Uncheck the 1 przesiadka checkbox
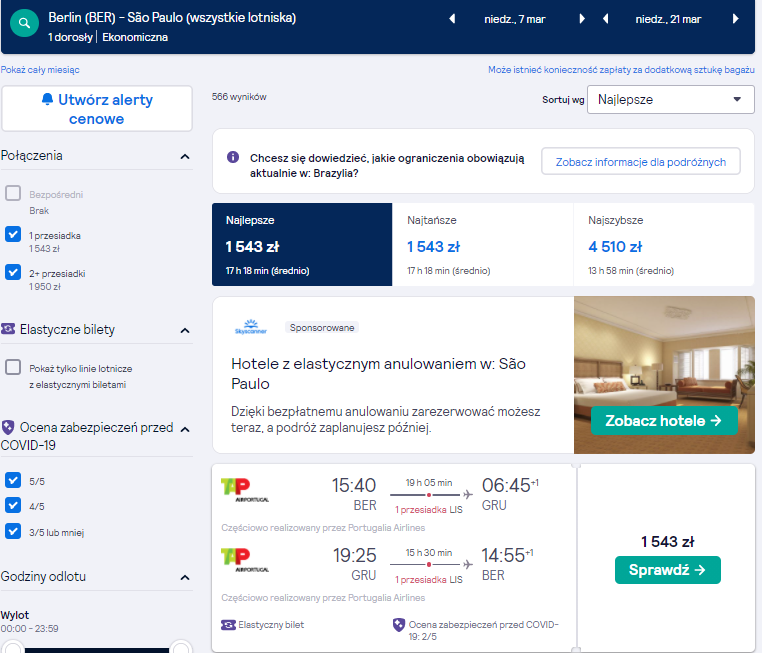 point(13,234)
